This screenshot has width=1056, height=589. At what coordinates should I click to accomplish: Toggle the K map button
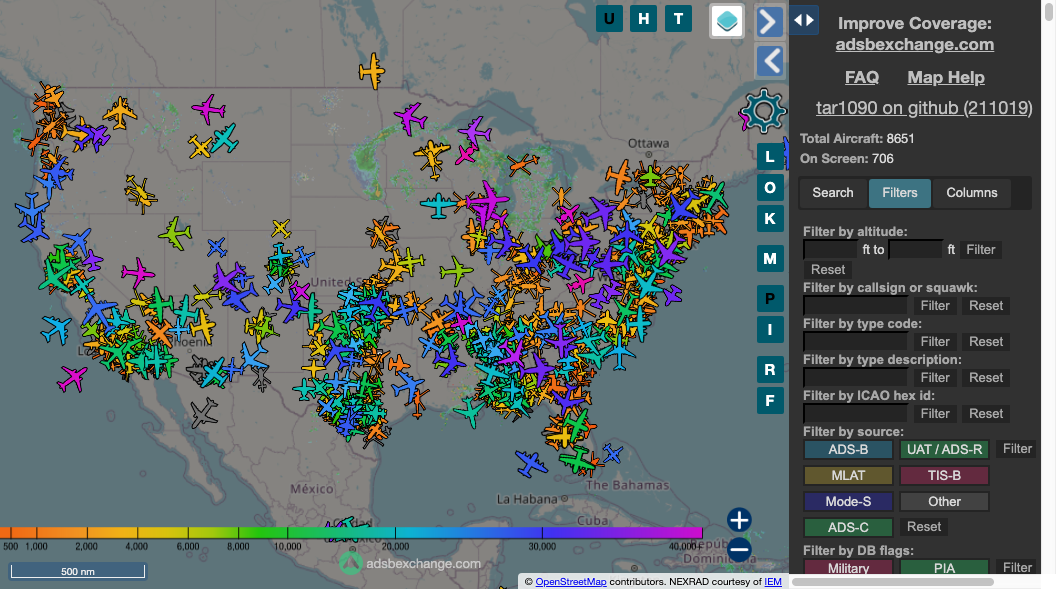pos(770,219)
